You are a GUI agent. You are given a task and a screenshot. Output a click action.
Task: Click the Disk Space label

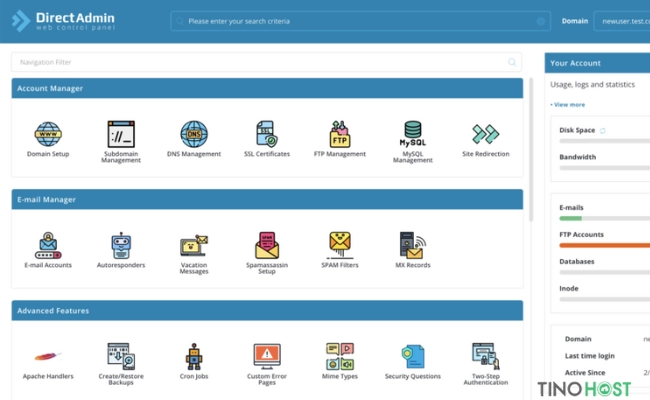click(x=577, y=130)
